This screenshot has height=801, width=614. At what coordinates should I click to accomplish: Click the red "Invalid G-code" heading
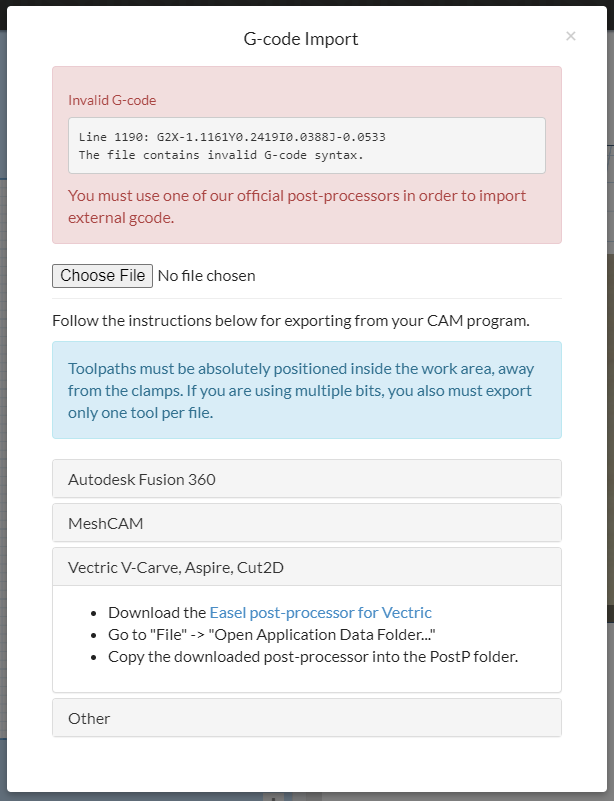coord(112,100)
